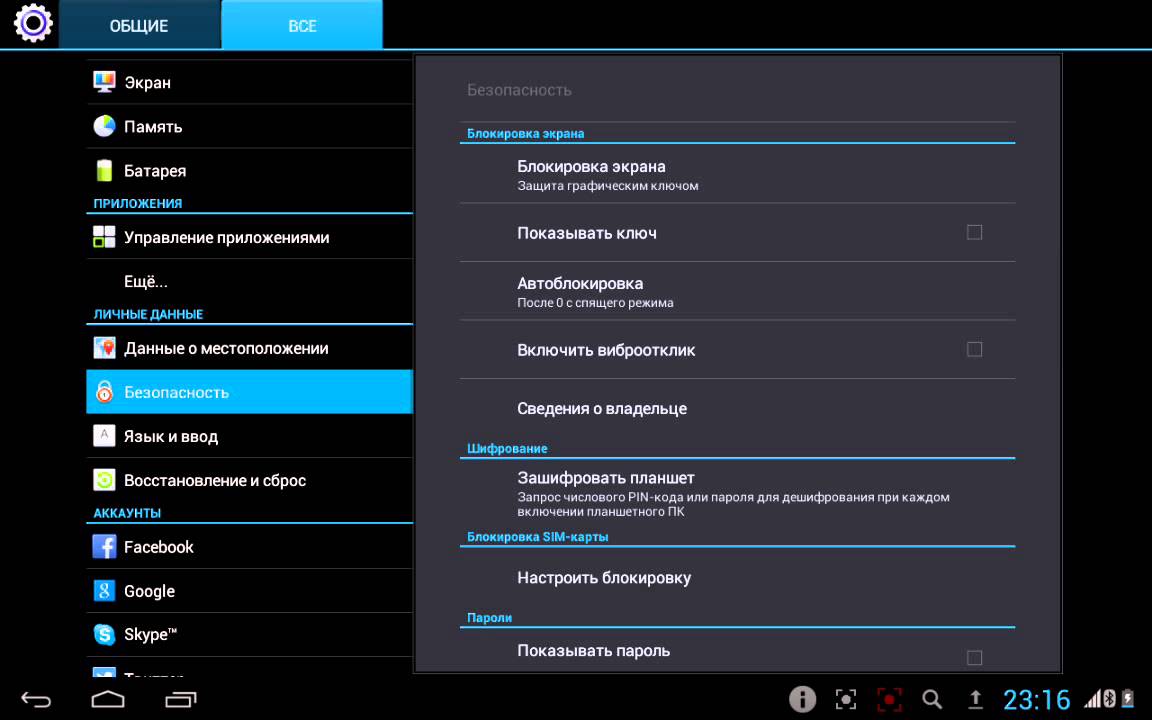
Task: Open the Память settings row
Action: point(250,126)
